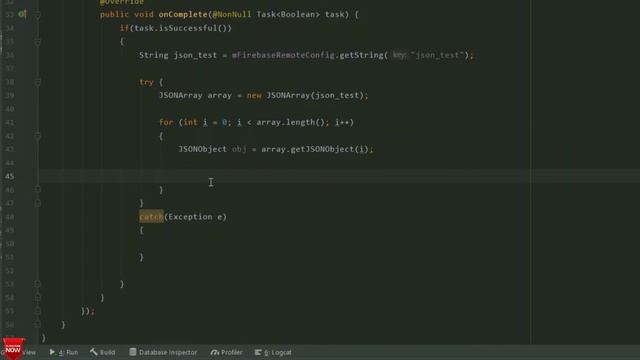Viewport: 640px width, 360px height.
Task: Open the Run tool window tab
Action: (x=64, y=352)
